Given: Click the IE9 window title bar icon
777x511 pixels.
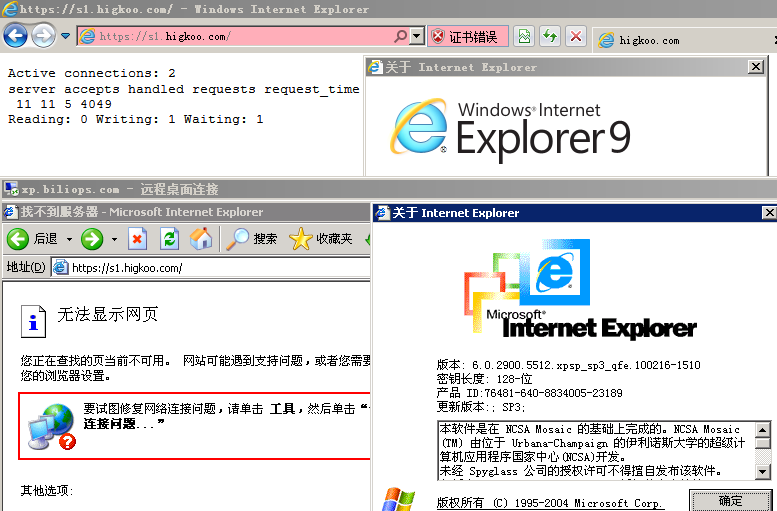Looking at the screenshot, I should pos(10,9).
